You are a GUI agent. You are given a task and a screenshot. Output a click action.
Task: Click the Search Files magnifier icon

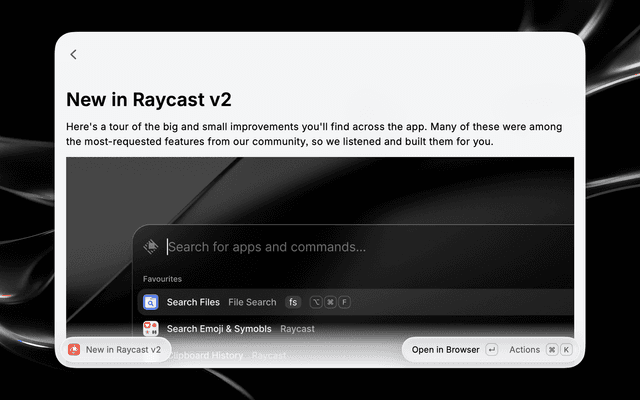(x=151, y=302)
